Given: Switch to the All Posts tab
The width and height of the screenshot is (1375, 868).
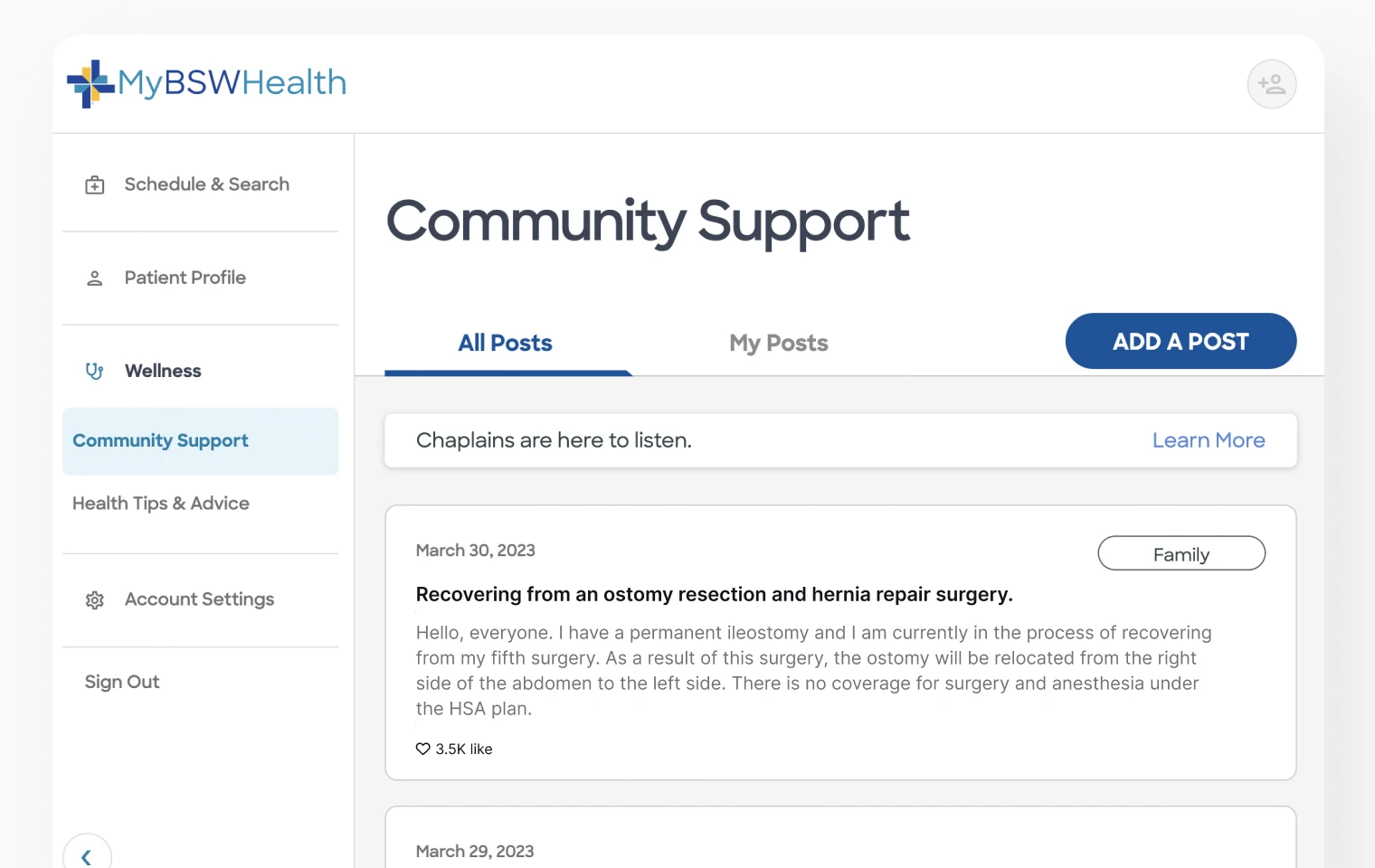Looking at the screenshot, I should click(x=505, y=344).
